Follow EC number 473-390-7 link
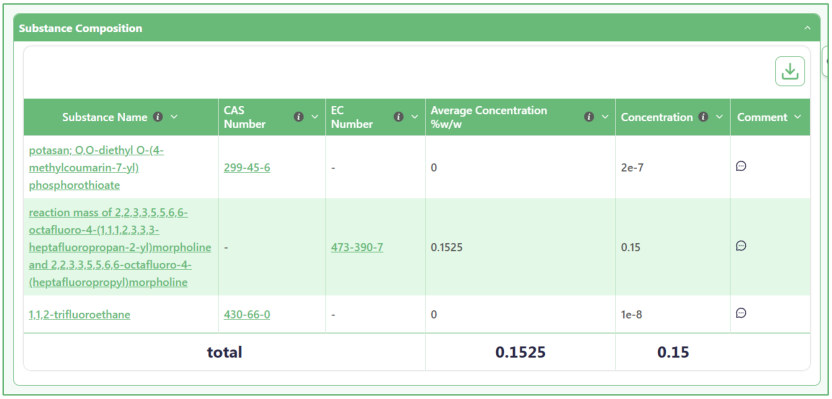This screenshot has width=832, height=399. 357,247
